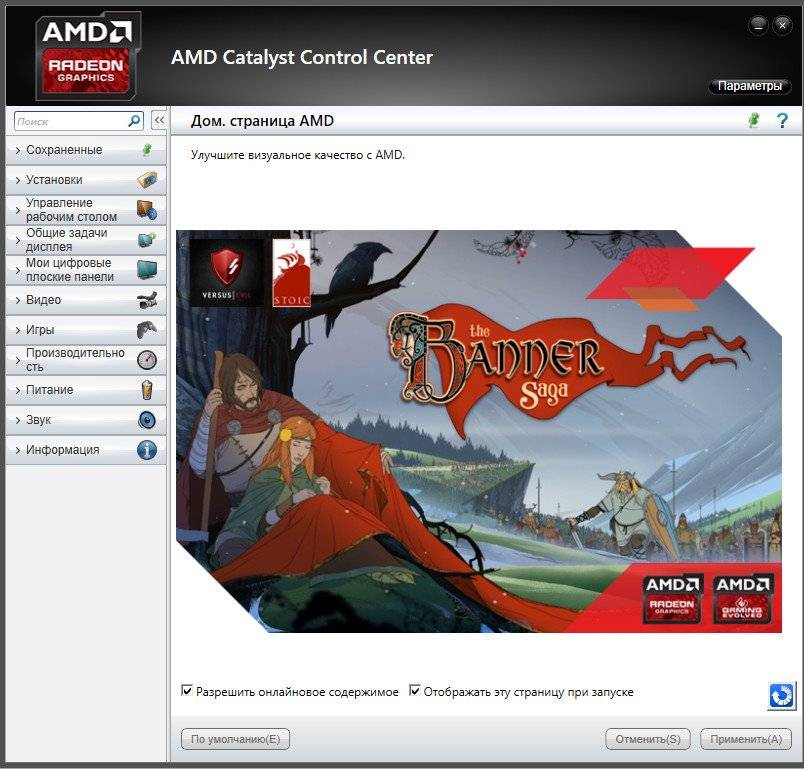
Task: Click the Общие задачи дисплея monitor icon
Action: (x=147, y=239)
